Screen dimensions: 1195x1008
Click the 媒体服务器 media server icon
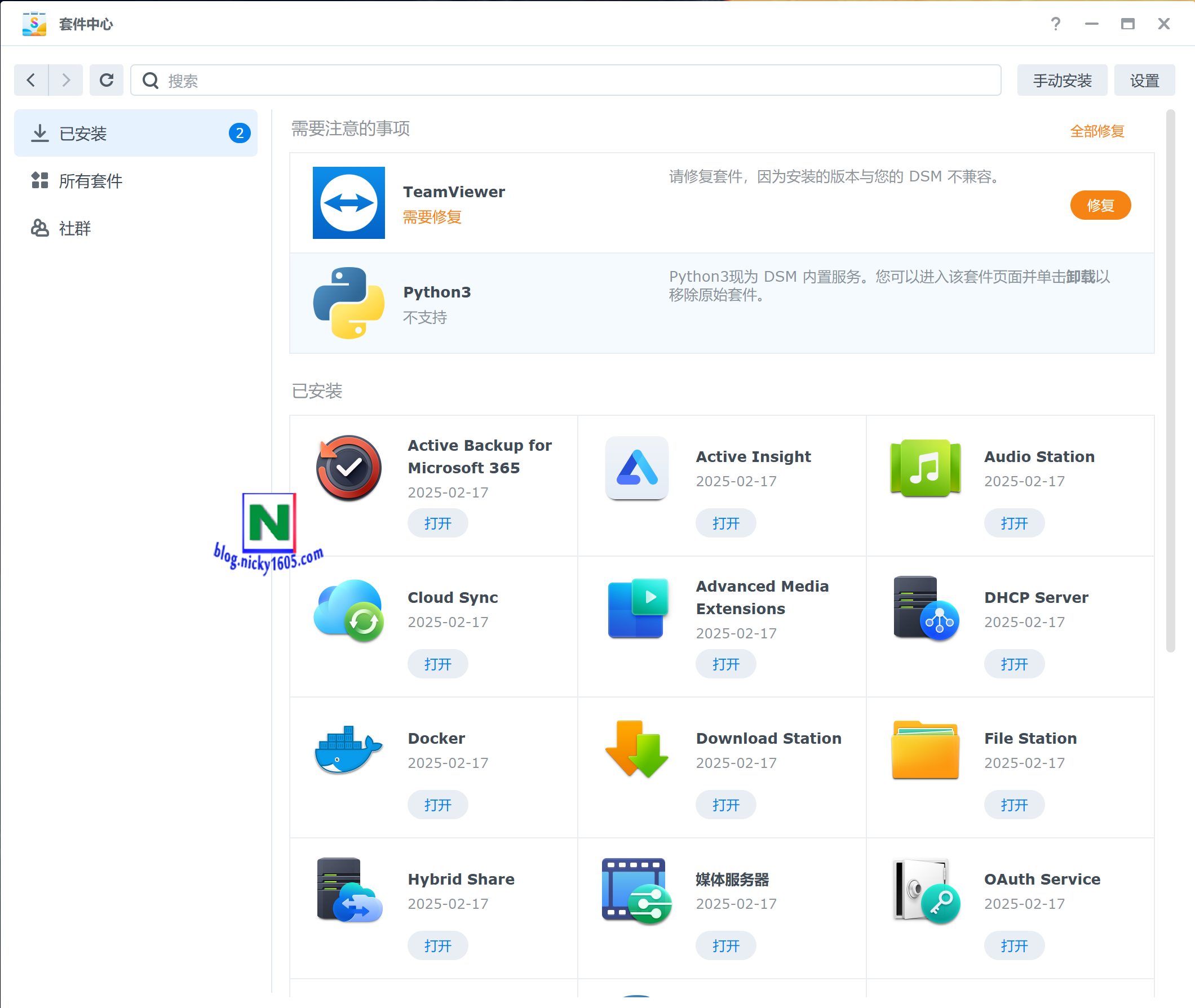pyautogui.click(x=636, y=890)
